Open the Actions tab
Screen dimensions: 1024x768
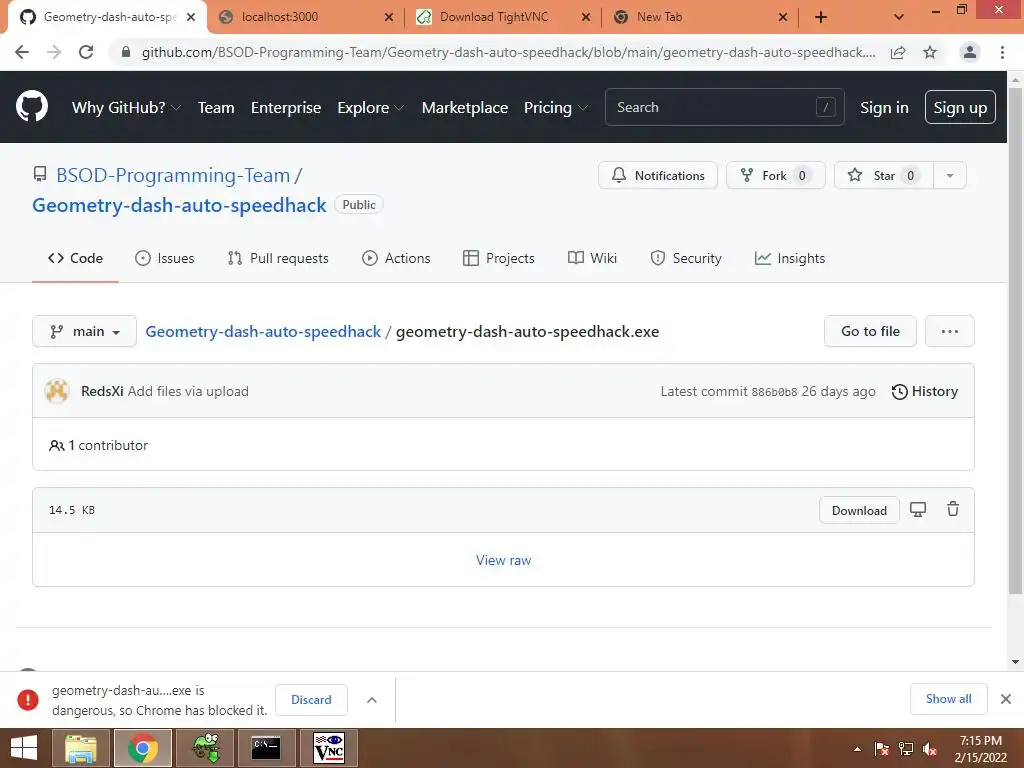point(396,258)
